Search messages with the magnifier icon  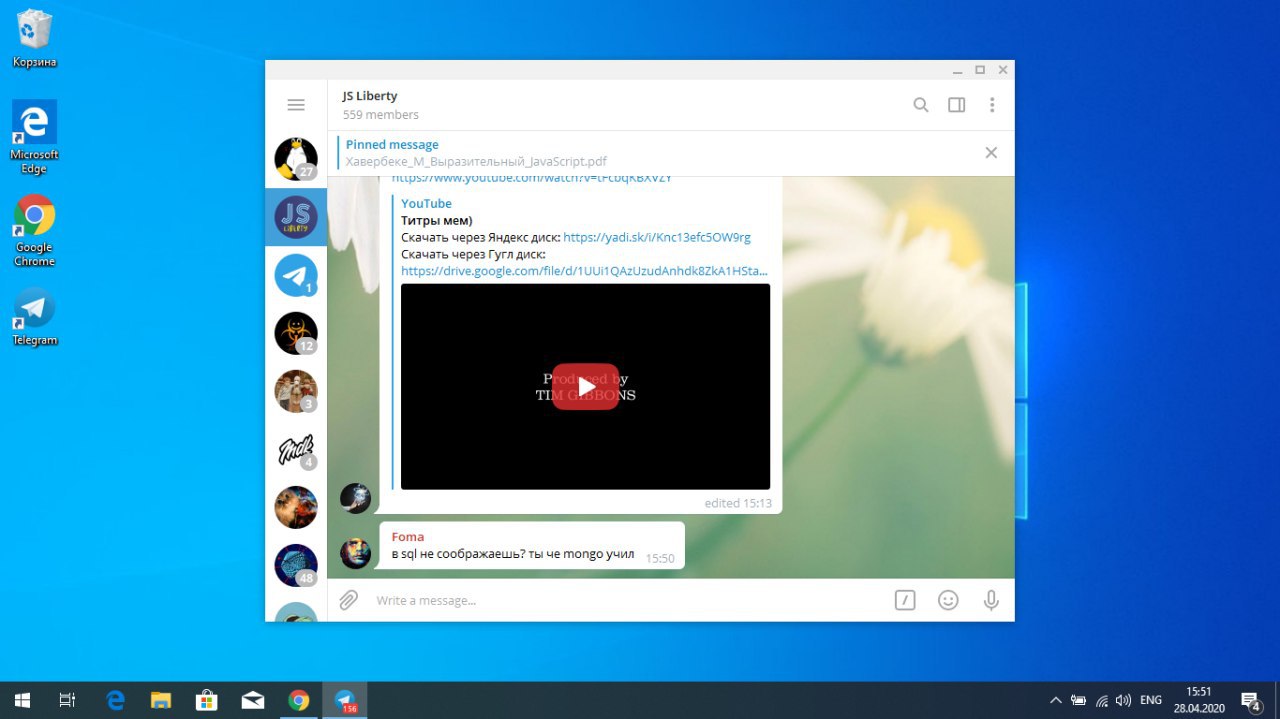click(x=921, y=105)
